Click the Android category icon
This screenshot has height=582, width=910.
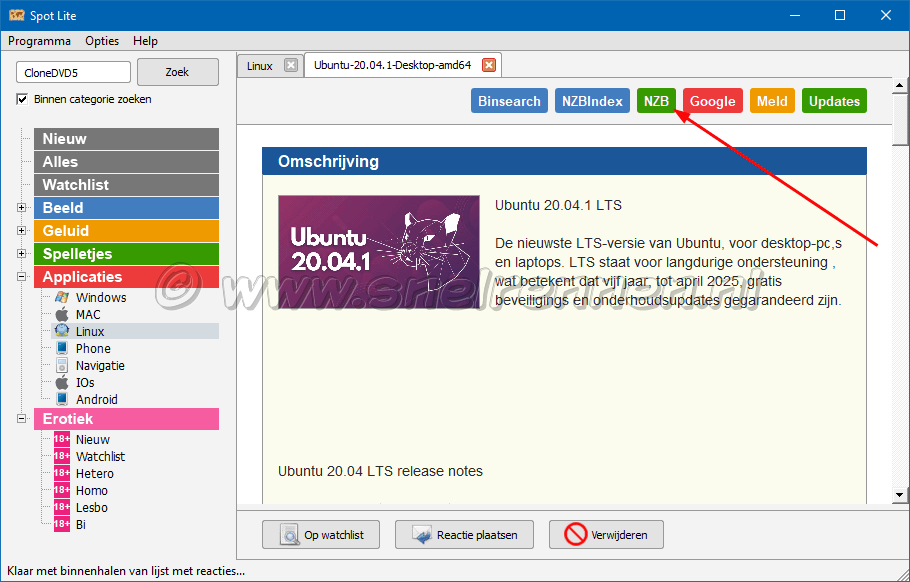(x=62, y=399)
